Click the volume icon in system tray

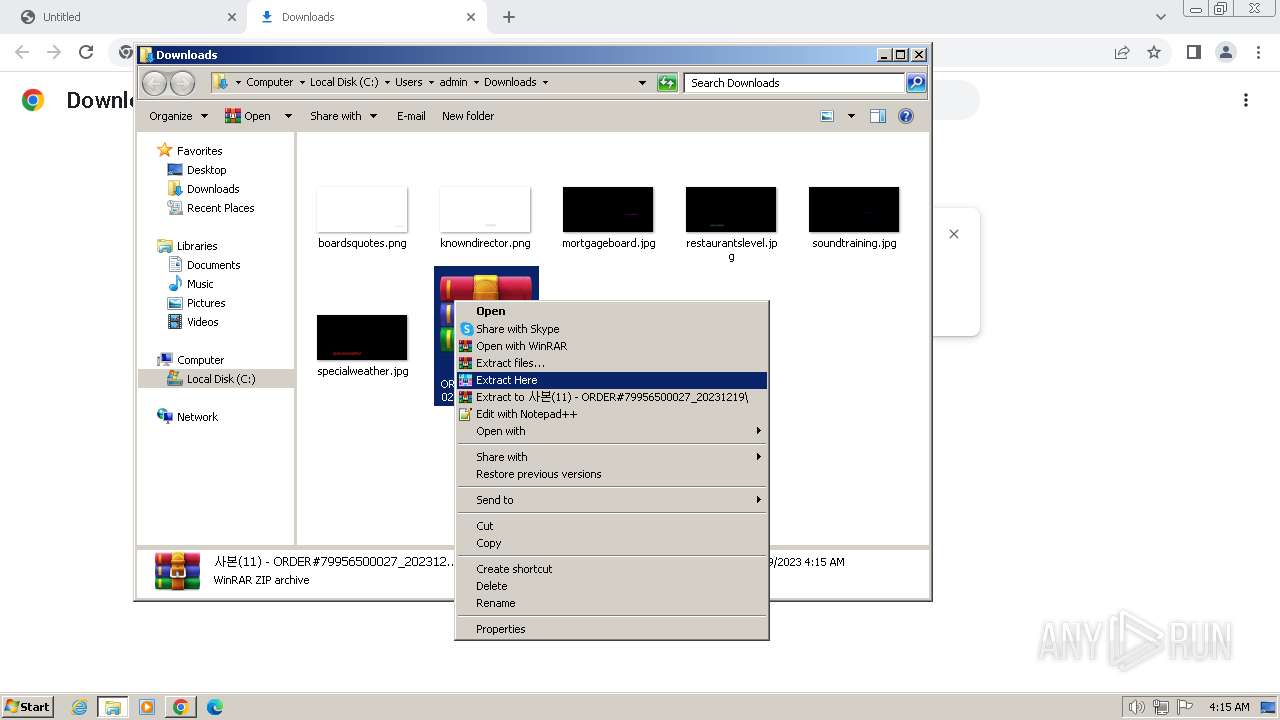pos(1136,707)
